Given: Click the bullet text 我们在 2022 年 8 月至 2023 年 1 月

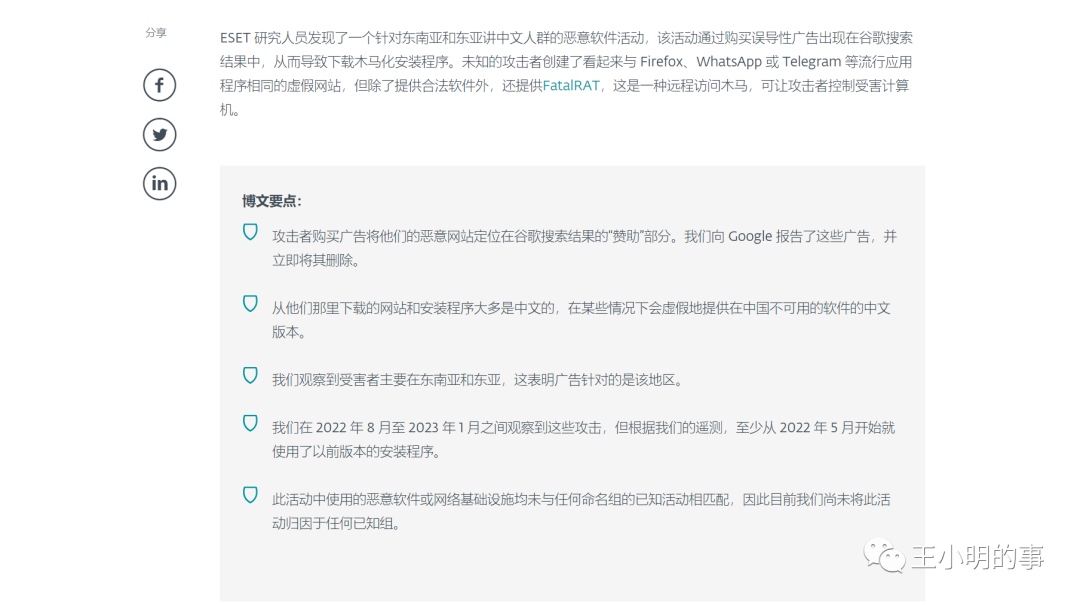Looking at the screenshot, I should tap(583, 440).
